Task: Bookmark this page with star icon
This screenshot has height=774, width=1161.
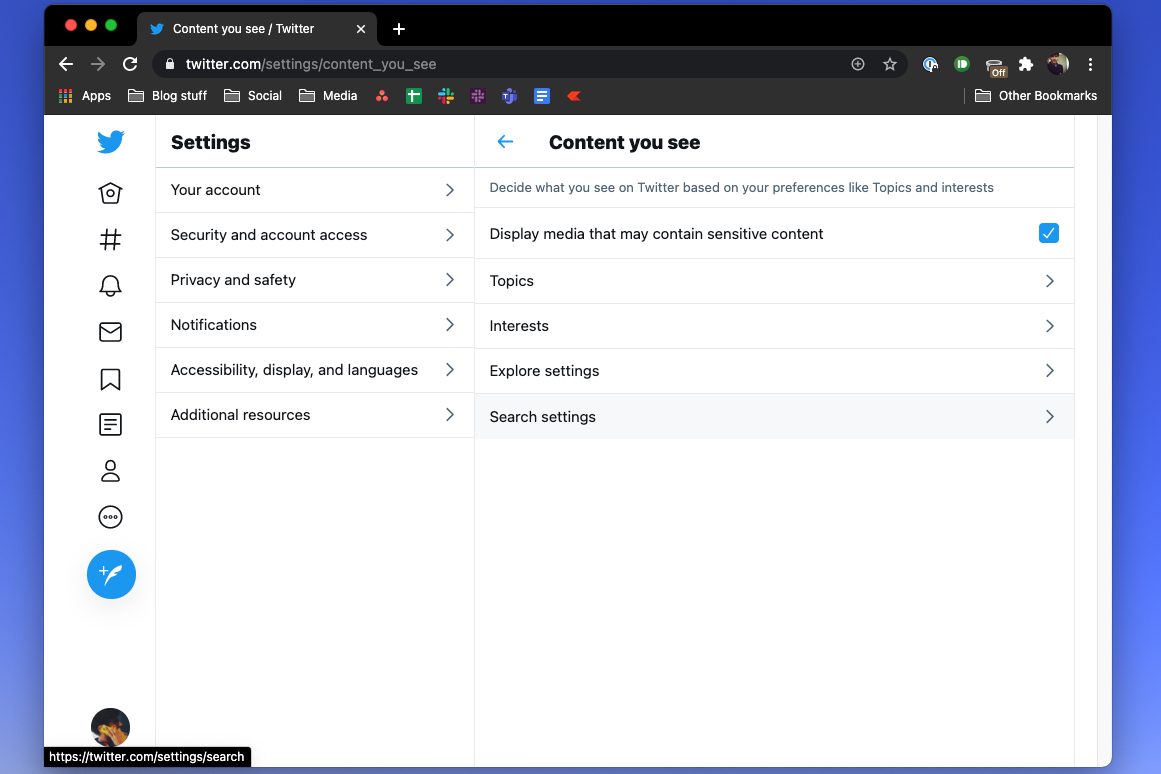Action: (890, 64)
